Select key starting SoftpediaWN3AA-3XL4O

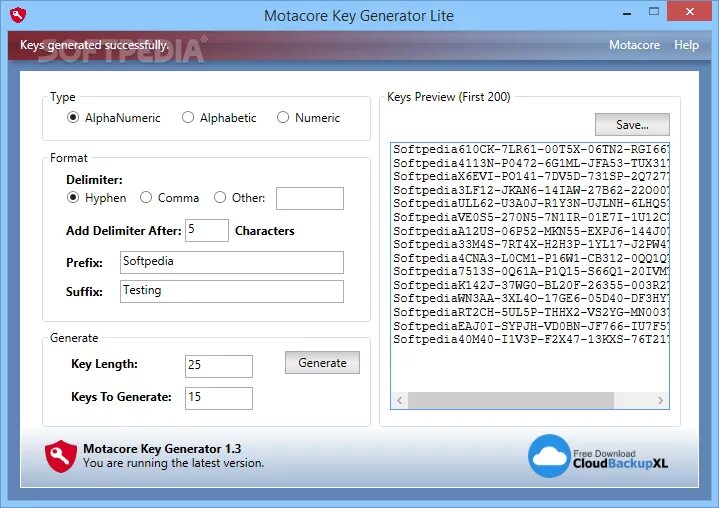tap(531, 298)
